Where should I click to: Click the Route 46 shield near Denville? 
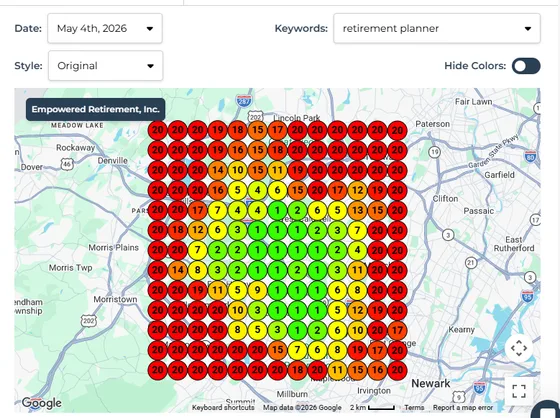[x=67, y=164]
